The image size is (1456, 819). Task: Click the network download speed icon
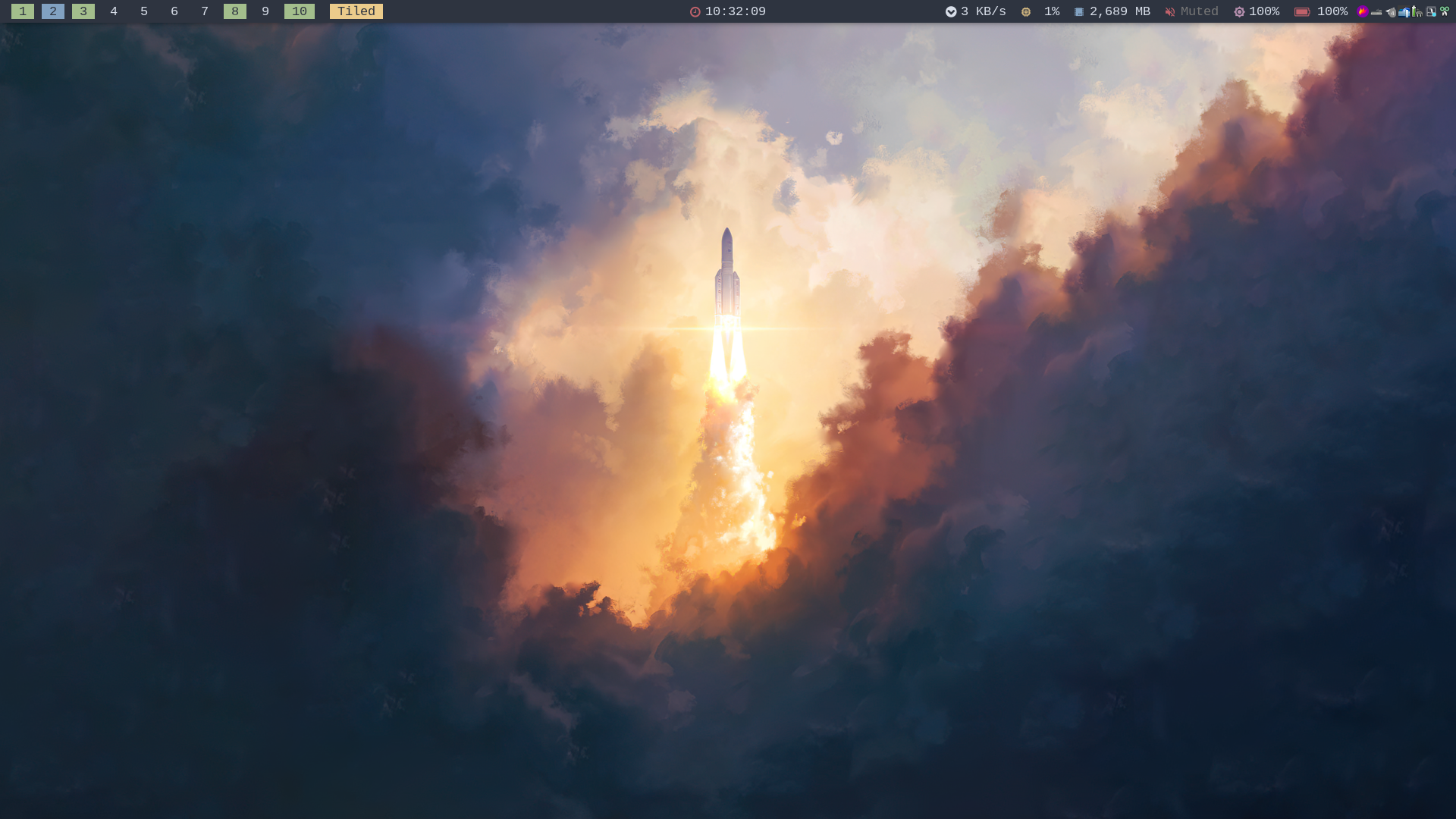(x=951, y=11)
